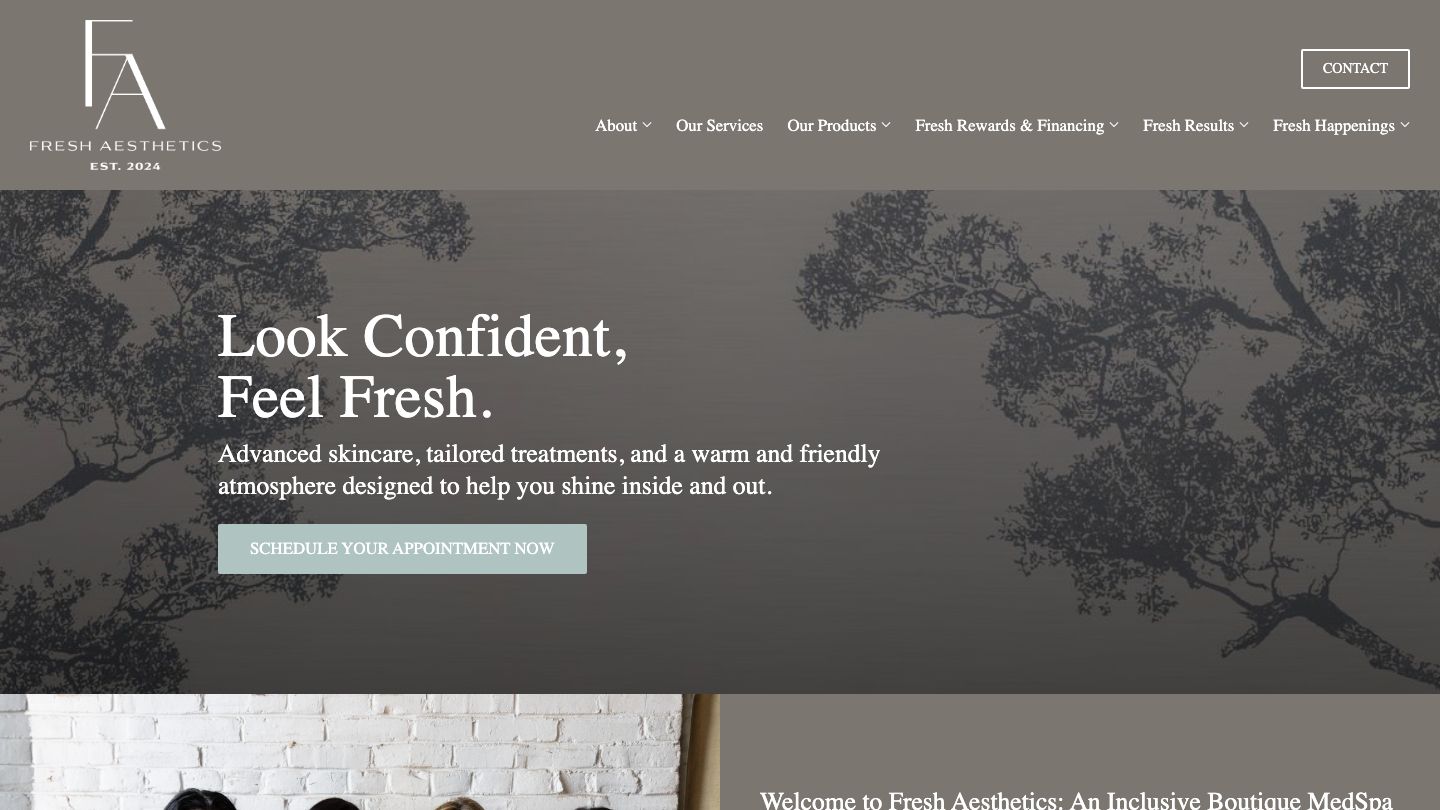Click the EST. 2024 text under logo
The height and width of the screenshot is (810, 1440).
point(125,166)
